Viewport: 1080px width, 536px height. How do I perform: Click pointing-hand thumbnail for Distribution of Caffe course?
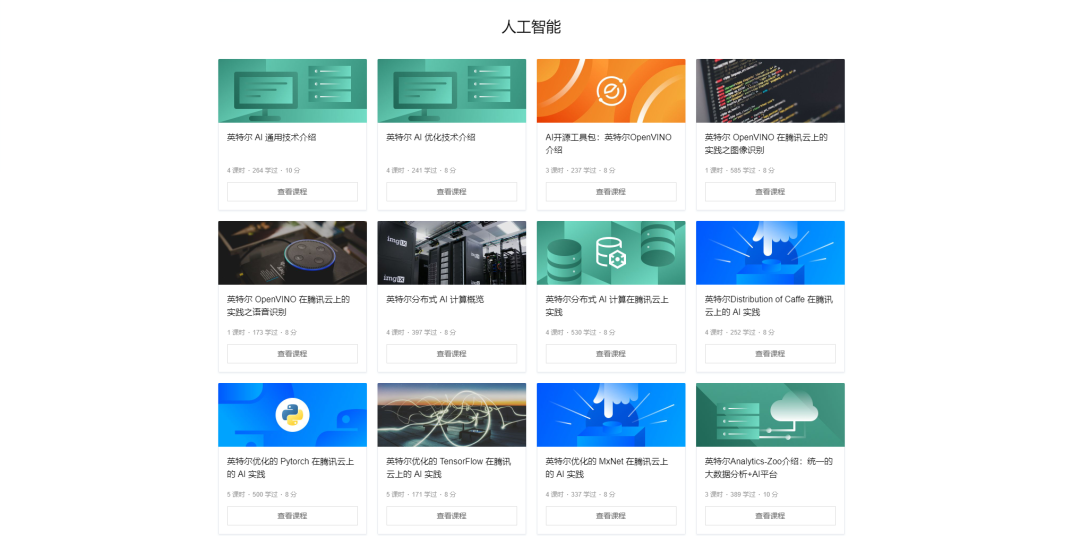point(770,253)
